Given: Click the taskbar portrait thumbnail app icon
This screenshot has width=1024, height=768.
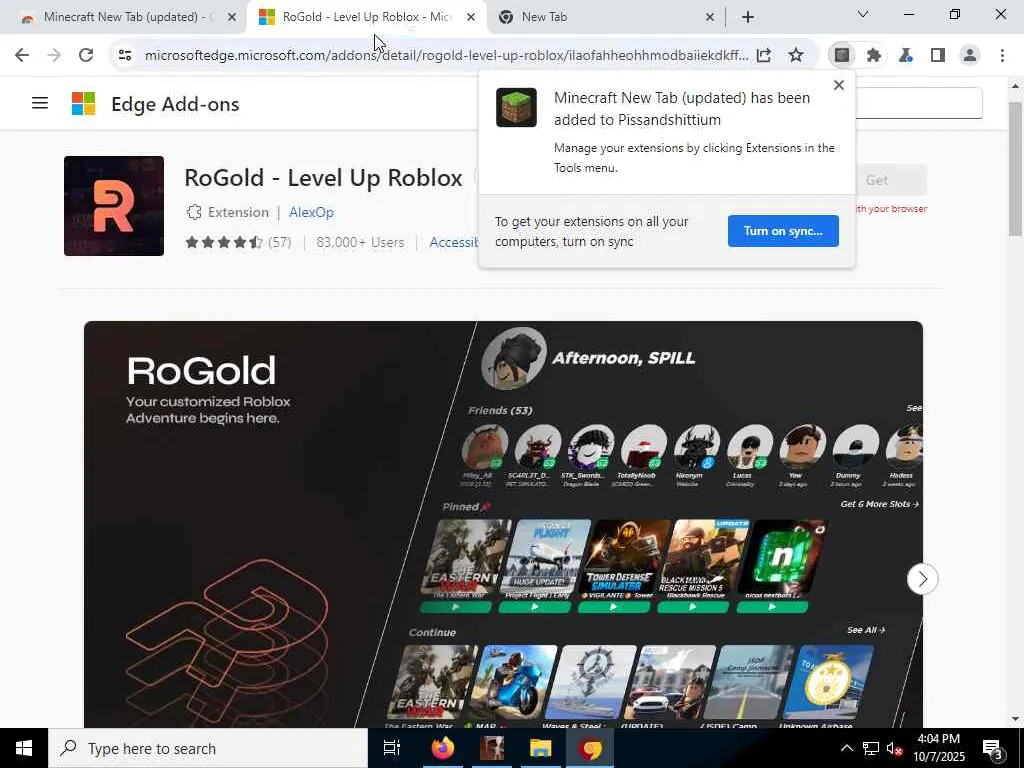Looking at the screenshot, I should pyautogui.click(x=492, y=748).
